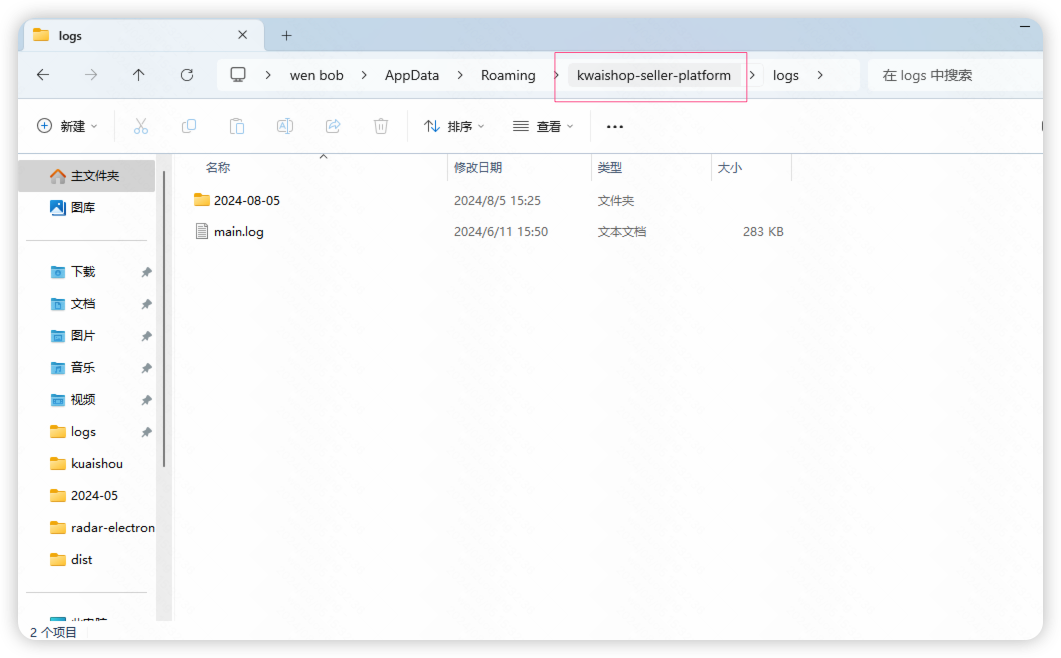Click the Copy icon in toolbar

tap(189, 126)
